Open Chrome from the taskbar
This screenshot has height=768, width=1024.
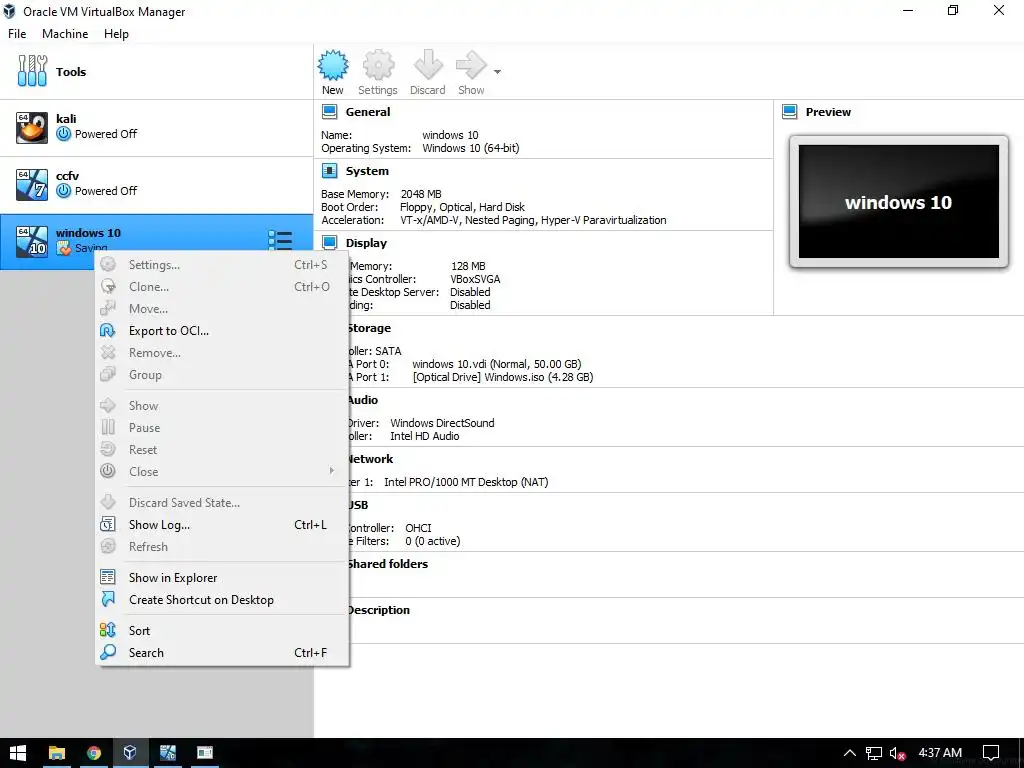94,753
